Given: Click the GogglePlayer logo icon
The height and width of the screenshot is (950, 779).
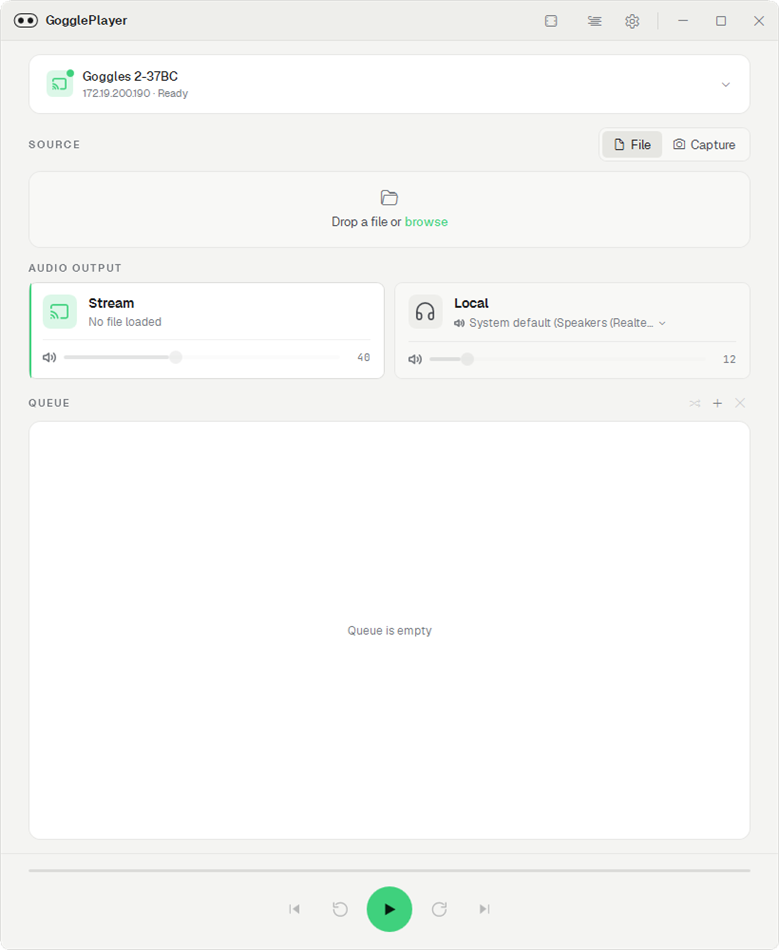Looking at the screenshot, I should click(26, 21).
